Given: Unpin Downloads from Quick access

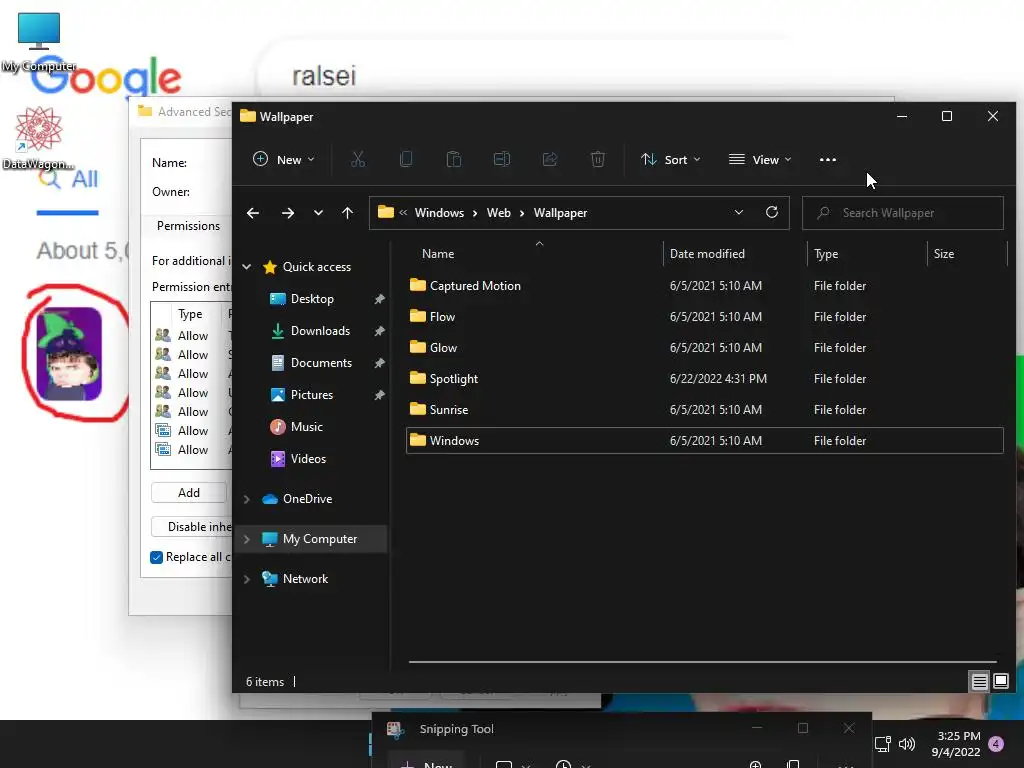Looking at the screenshot, I should coord(379,331).
